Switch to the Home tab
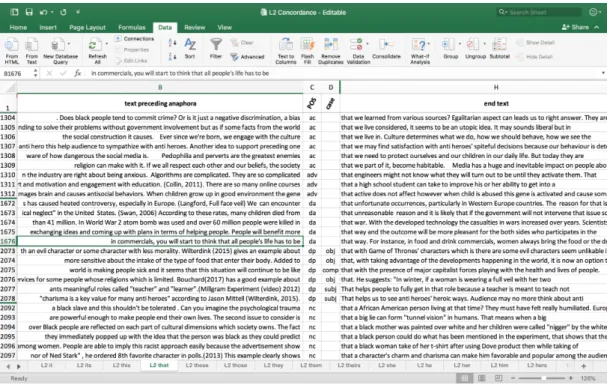This screenshot has height=391, width=607. pos(18,27)
